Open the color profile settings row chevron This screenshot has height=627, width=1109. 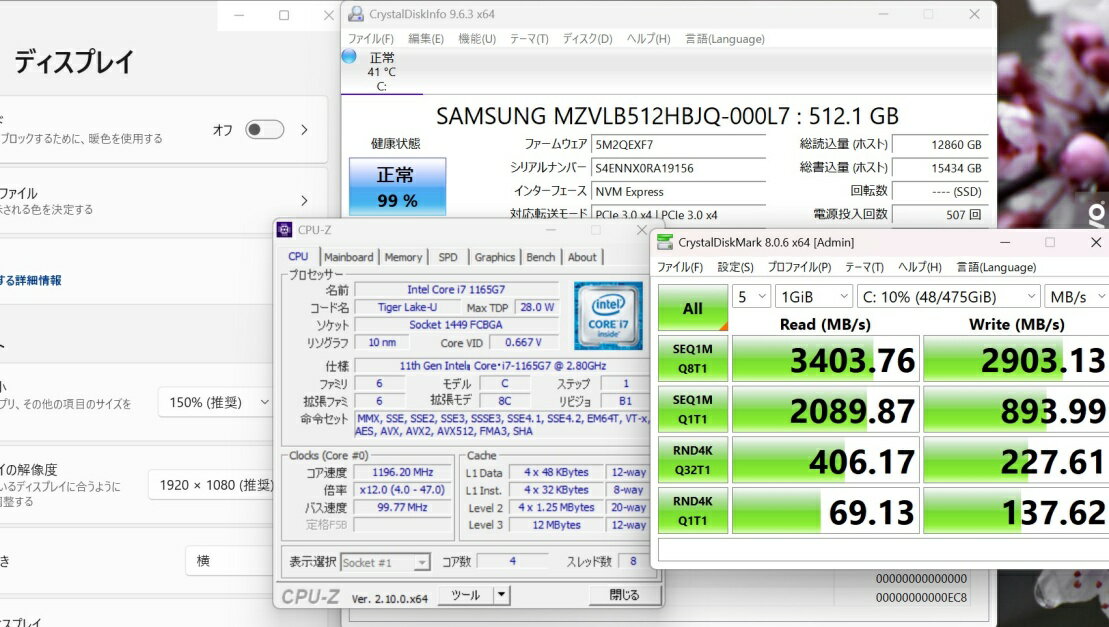tap(304, 201)
